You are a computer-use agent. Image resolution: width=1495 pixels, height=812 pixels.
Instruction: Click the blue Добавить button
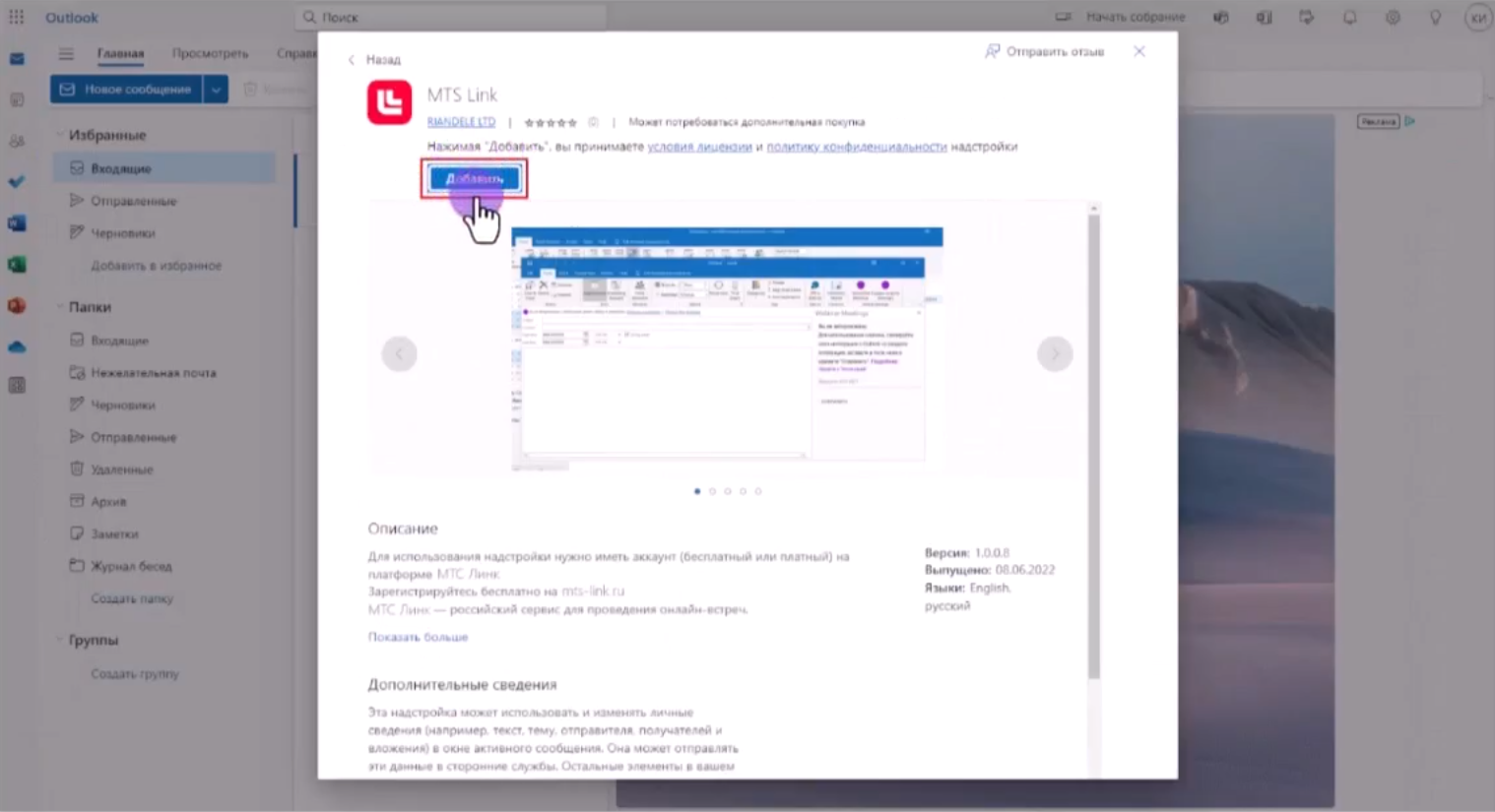(x=474, y=178)
